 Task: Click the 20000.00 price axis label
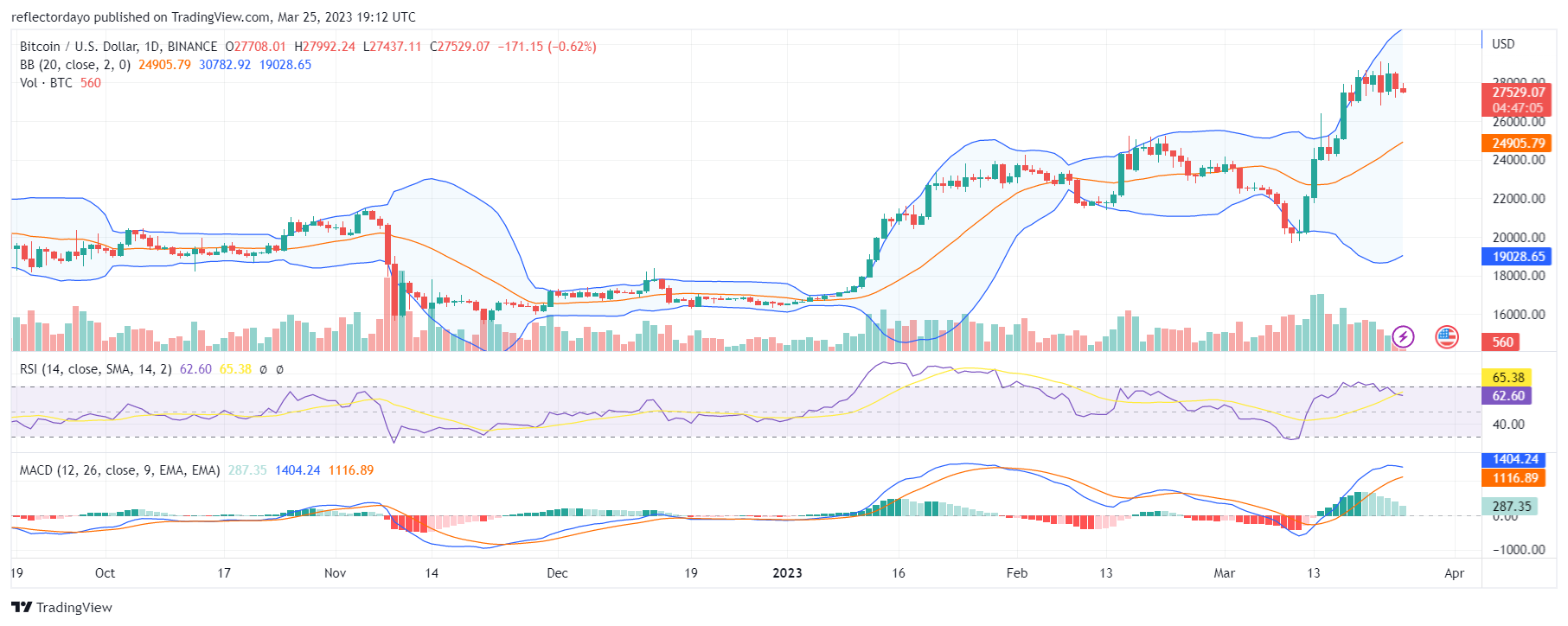click(1519, 238)
